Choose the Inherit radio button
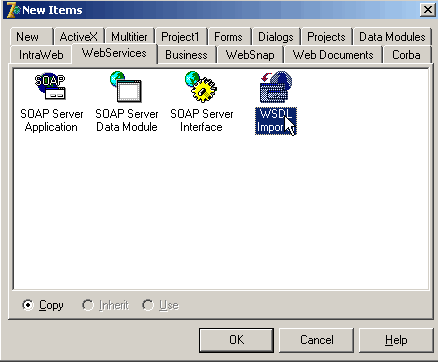The image size is (438, 362). click(x=88, y=305)
